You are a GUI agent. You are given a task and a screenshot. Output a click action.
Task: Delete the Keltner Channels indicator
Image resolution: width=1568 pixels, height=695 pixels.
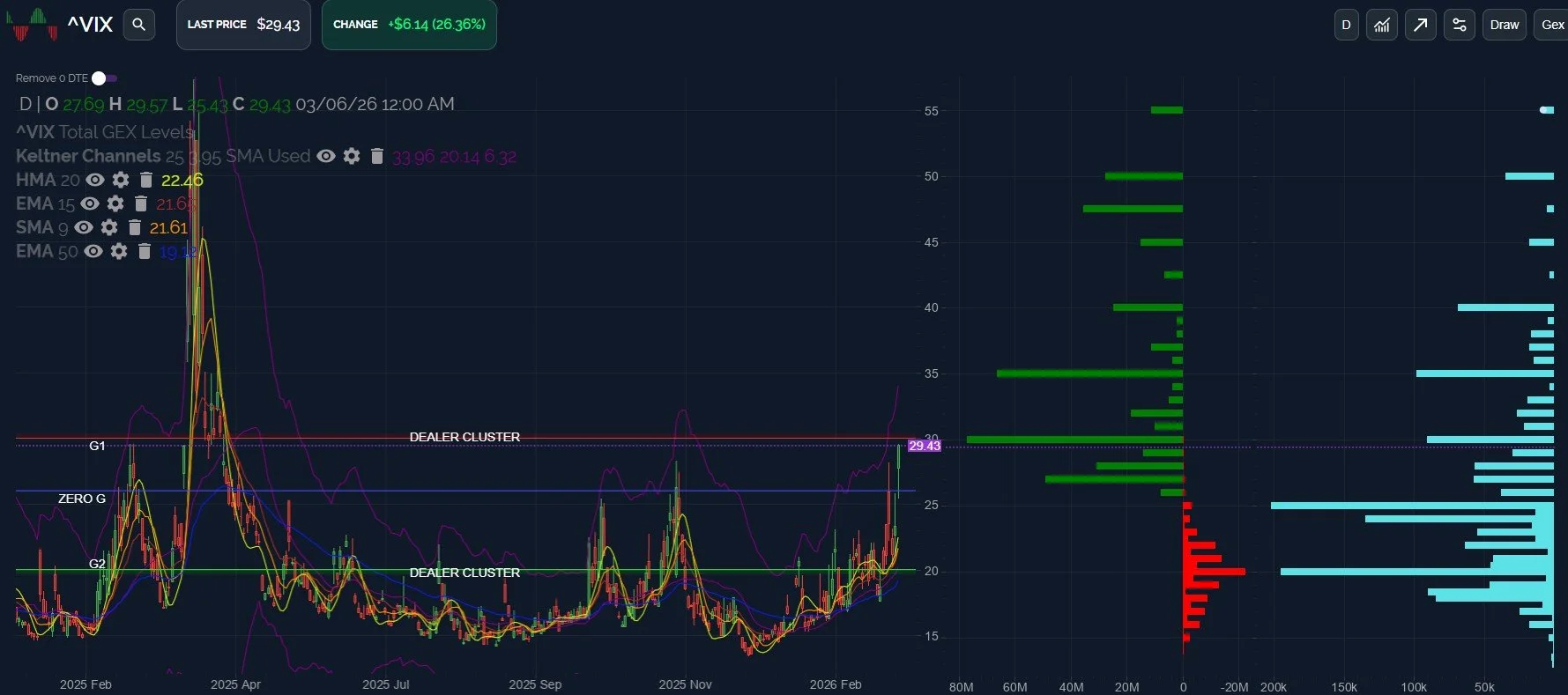pos(376,156)
